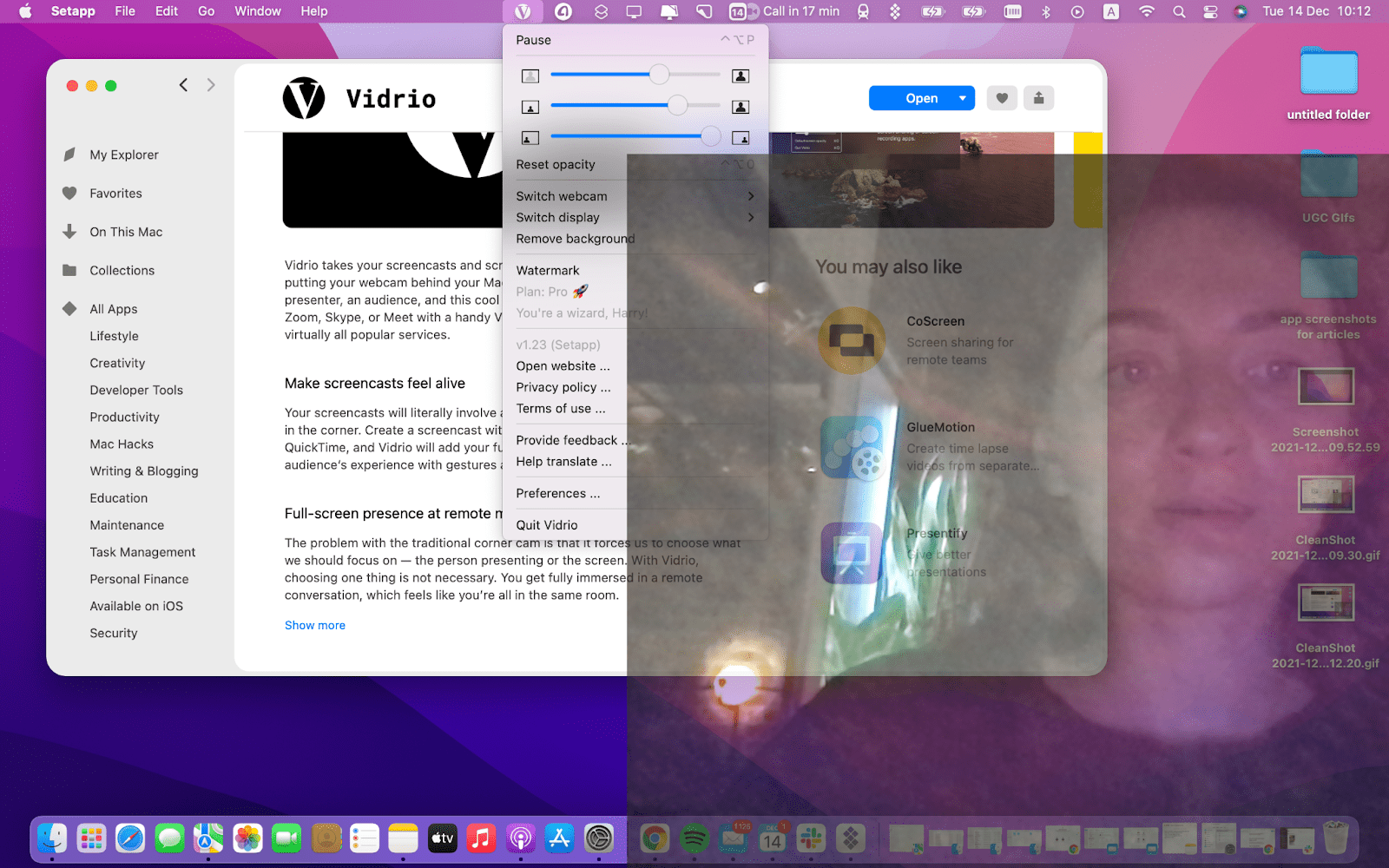This screenshot has width=1389, height=868.
Task: Click the Favorites heart icon in sidebar
Action: 69,194
